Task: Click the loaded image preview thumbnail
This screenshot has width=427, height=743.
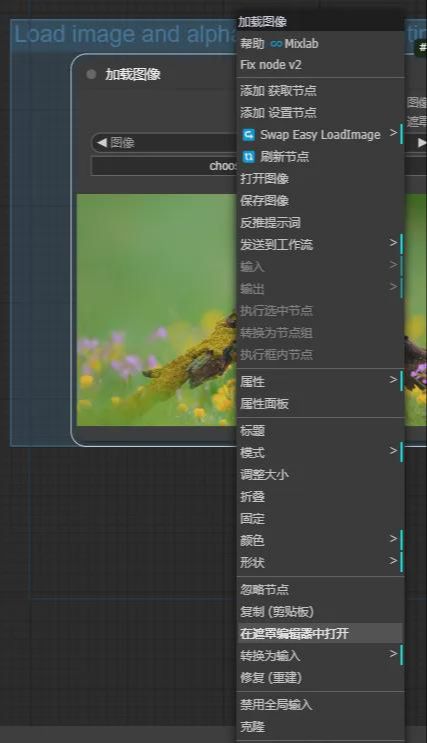Action: click(x=156, y=310)
